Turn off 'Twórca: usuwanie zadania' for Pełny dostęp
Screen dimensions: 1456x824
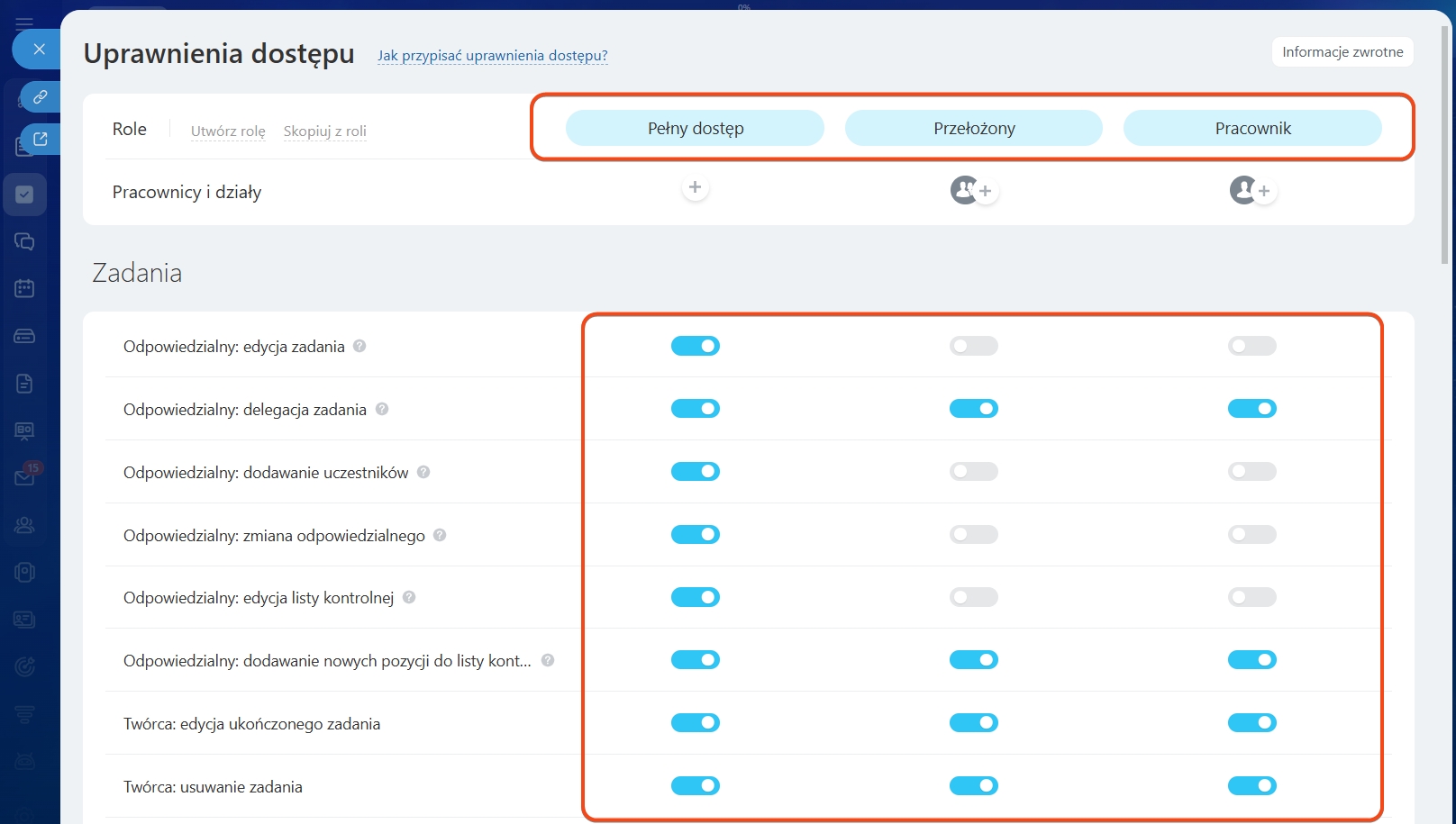point(695,786)
